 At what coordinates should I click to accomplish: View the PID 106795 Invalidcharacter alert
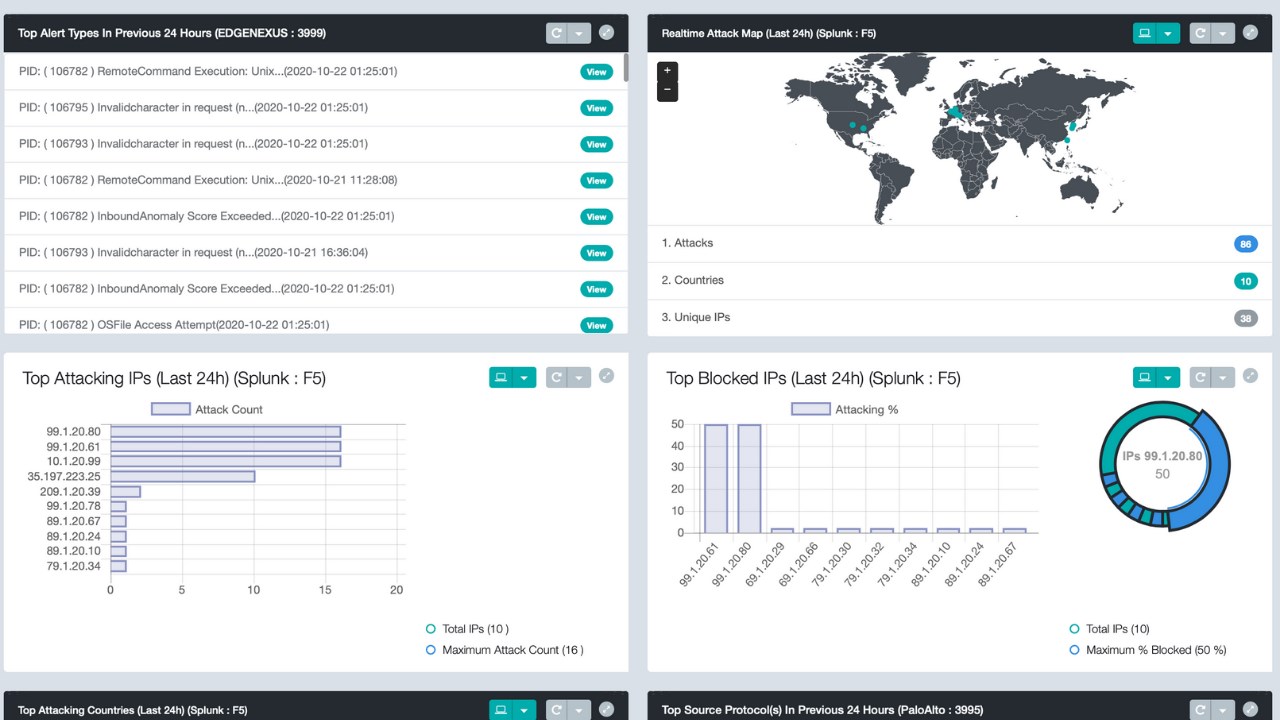click(x=596, y=108)
